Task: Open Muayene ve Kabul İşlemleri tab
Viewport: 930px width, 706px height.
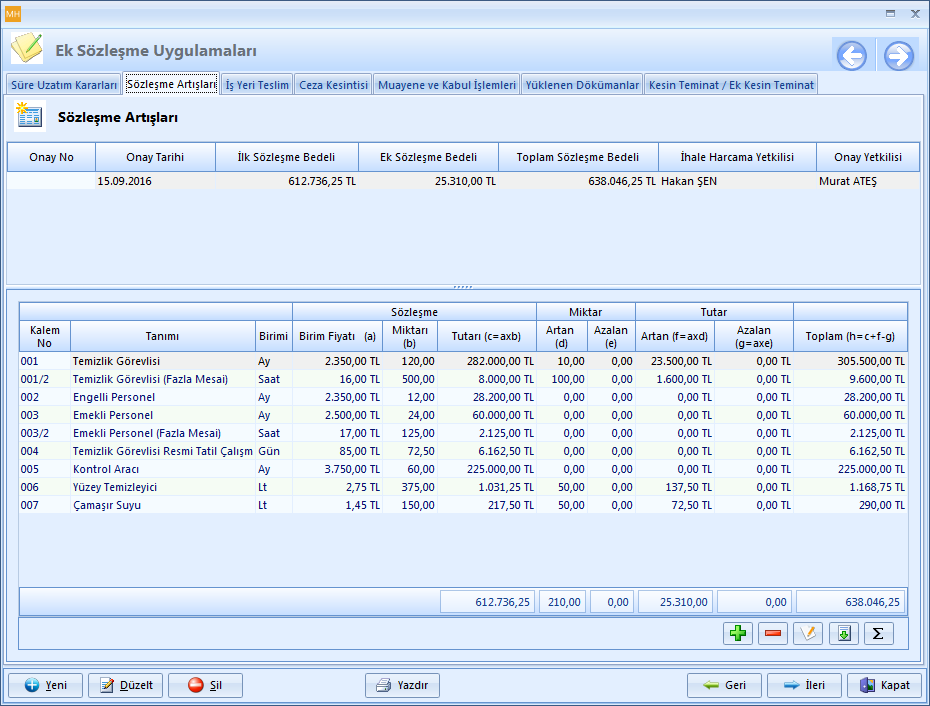Action: tap(446, 85)
